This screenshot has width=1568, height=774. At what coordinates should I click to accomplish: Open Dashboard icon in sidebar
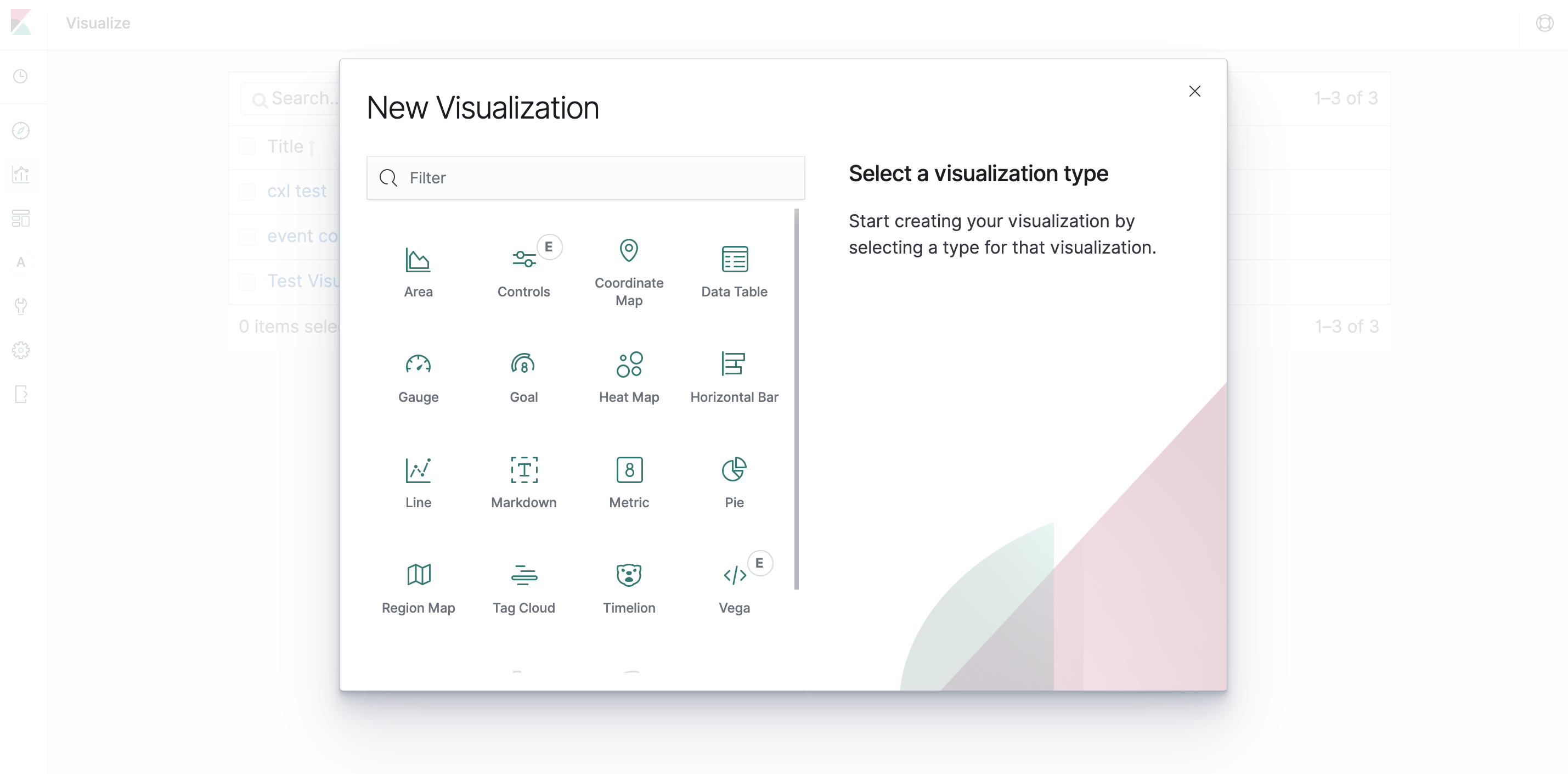click(x=21, y=218)
